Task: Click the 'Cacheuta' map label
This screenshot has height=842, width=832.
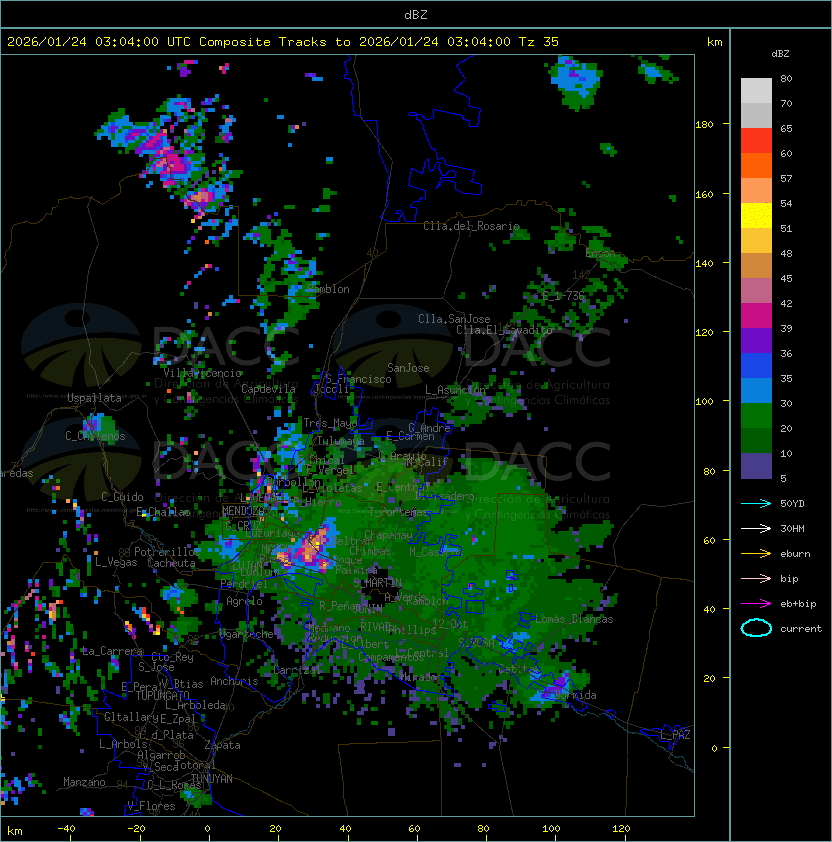Action: coord(171,563)
